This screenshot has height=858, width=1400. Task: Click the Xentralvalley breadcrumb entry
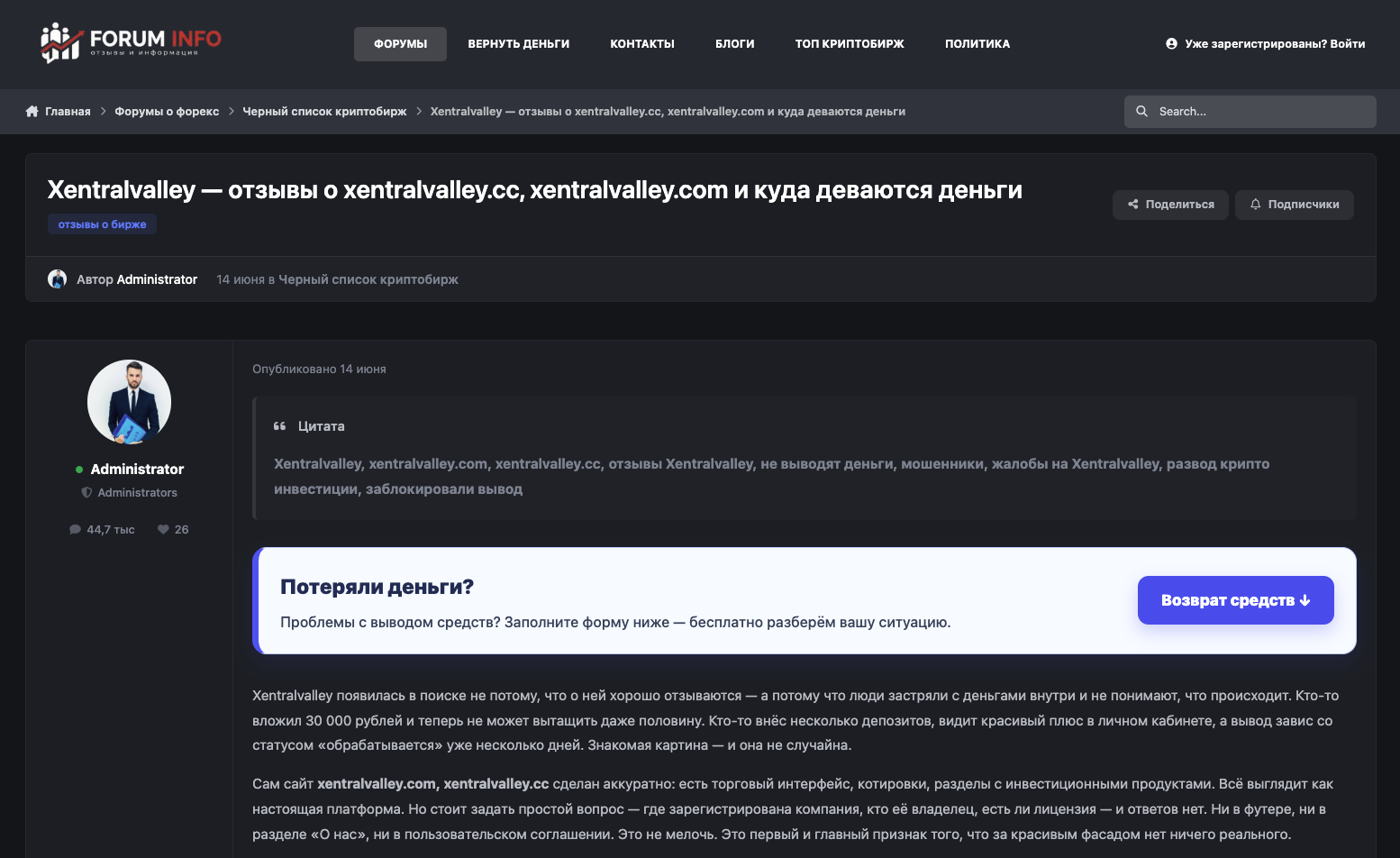(x=668, y=112)
